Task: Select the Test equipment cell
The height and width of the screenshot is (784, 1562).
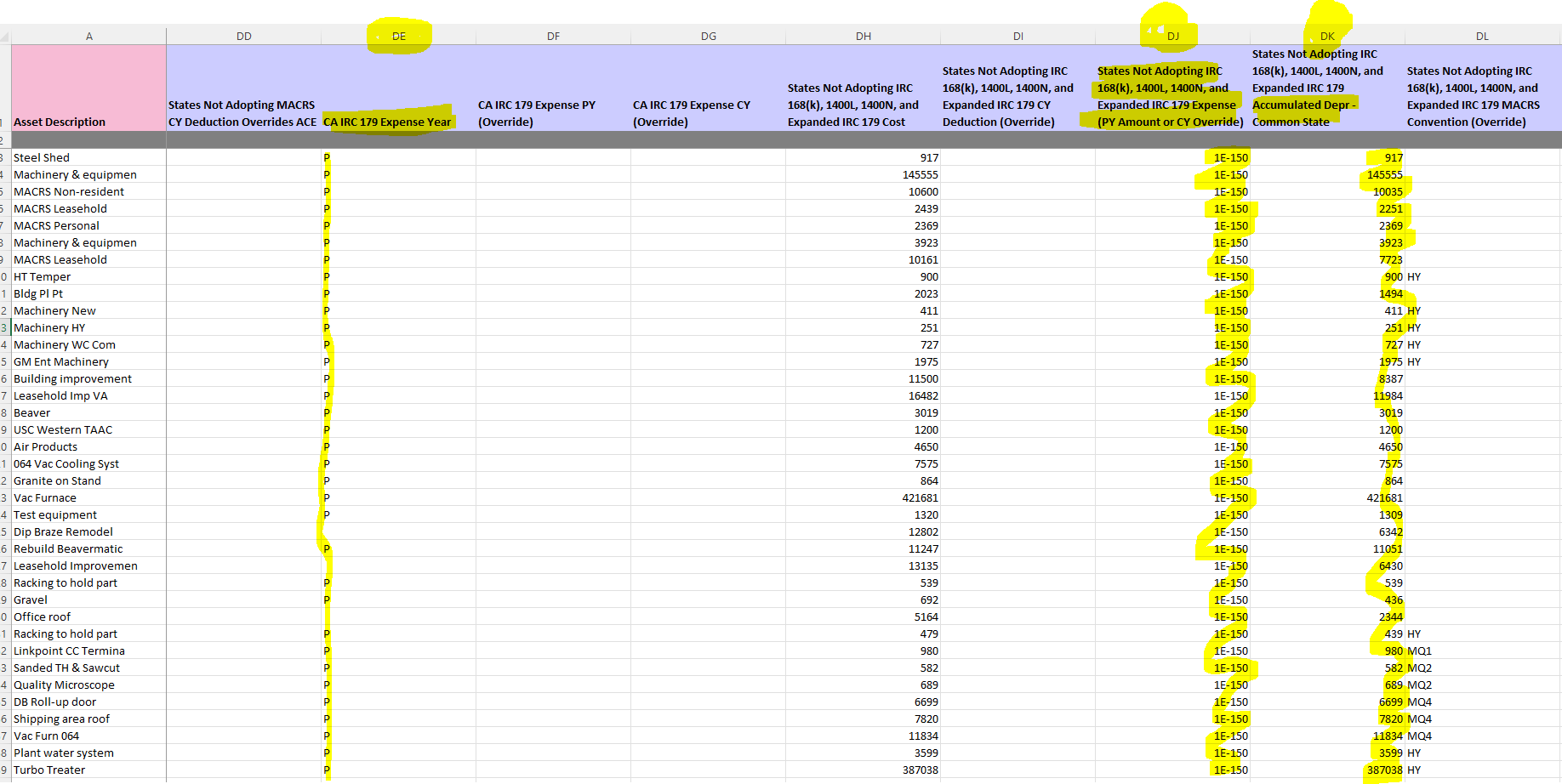Action: pyautogui.click(x=88, y=514)
